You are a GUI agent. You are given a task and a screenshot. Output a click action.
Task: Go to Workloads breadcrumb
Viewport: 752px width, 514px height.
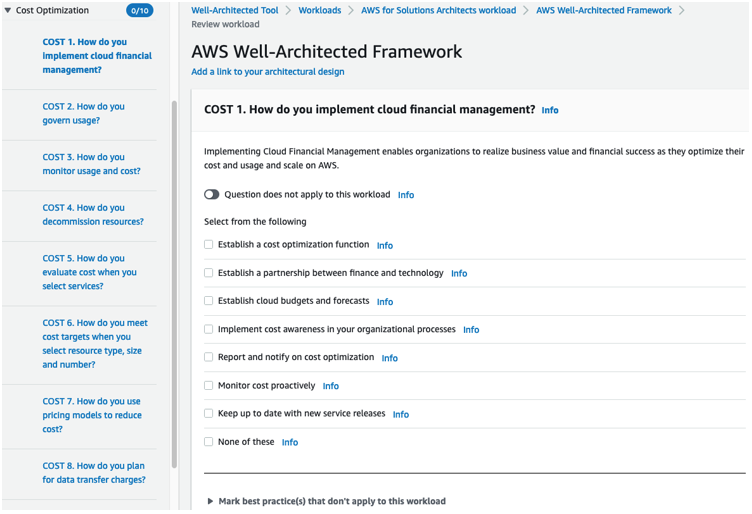[x=320, y=10]
